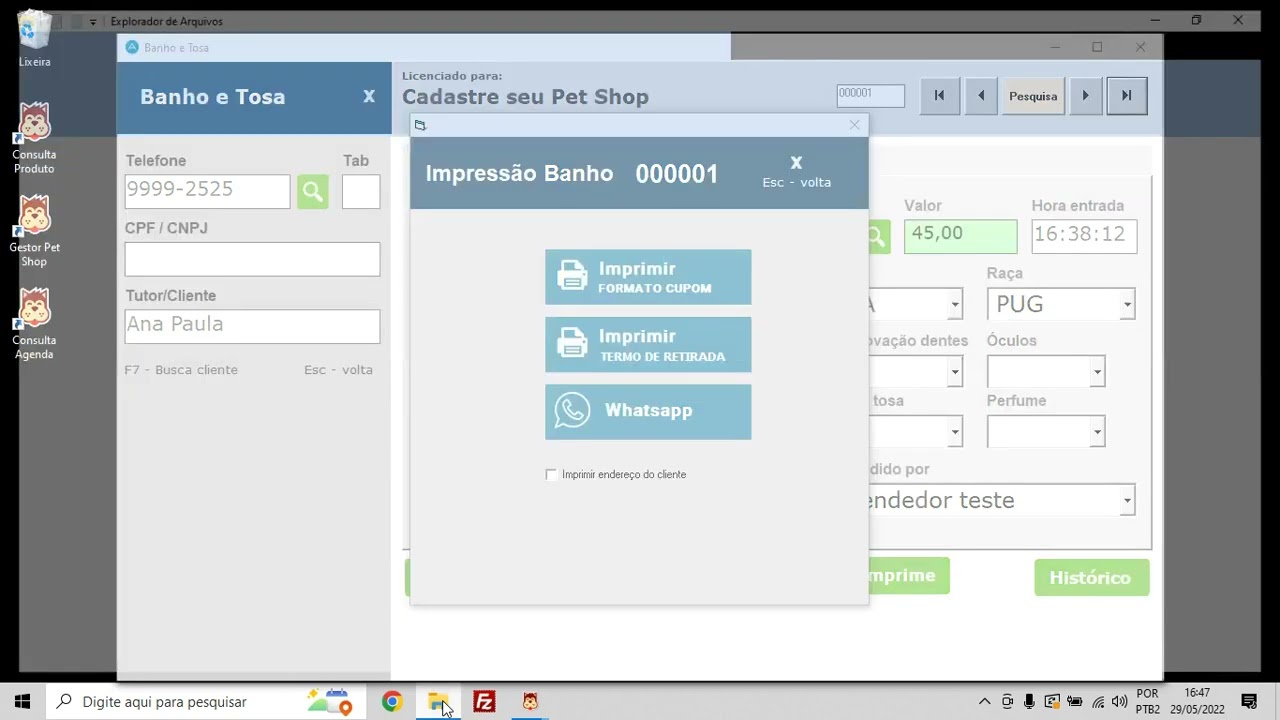Click Imprimir Termo de Retirada button
Image resolution: width=1280 pixels, height=720 pixels.
648,345
